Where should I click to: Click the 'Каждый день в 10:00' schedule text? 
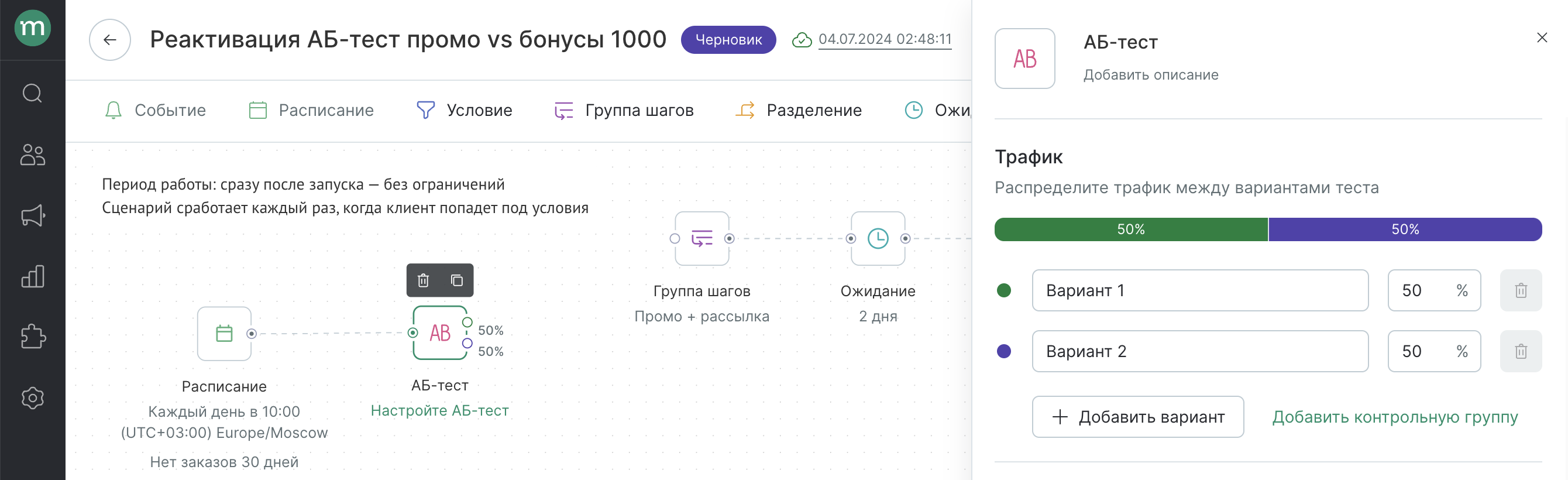point(224,412)
